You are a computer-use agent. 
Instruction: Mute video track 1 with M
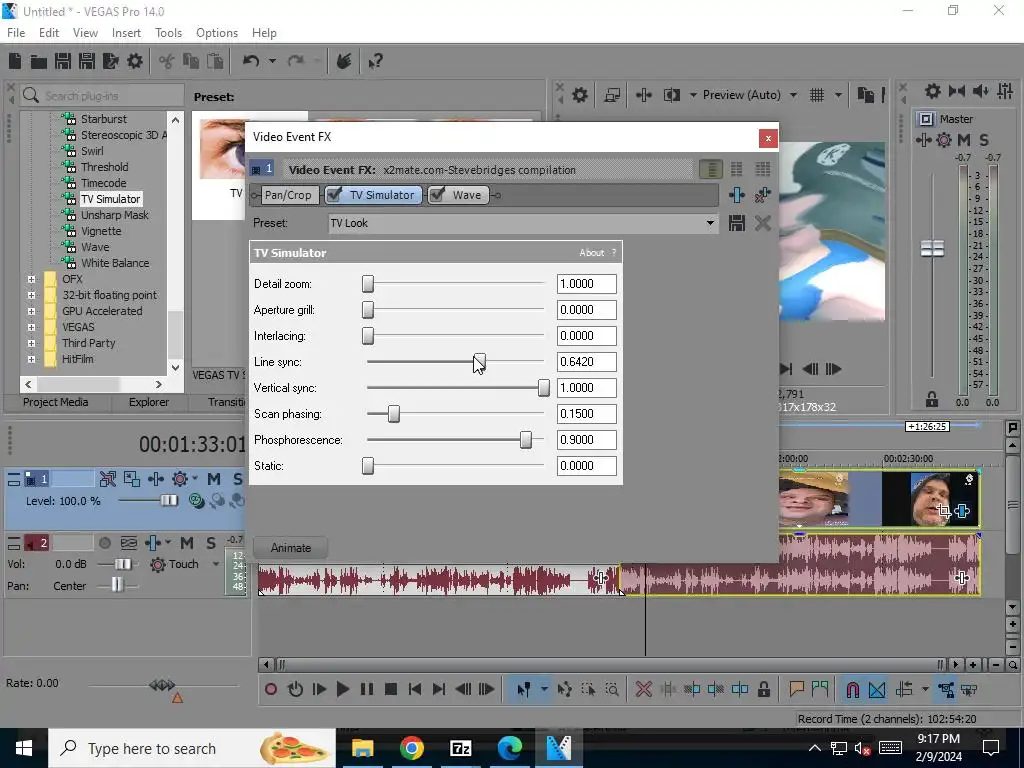(214, 479)
